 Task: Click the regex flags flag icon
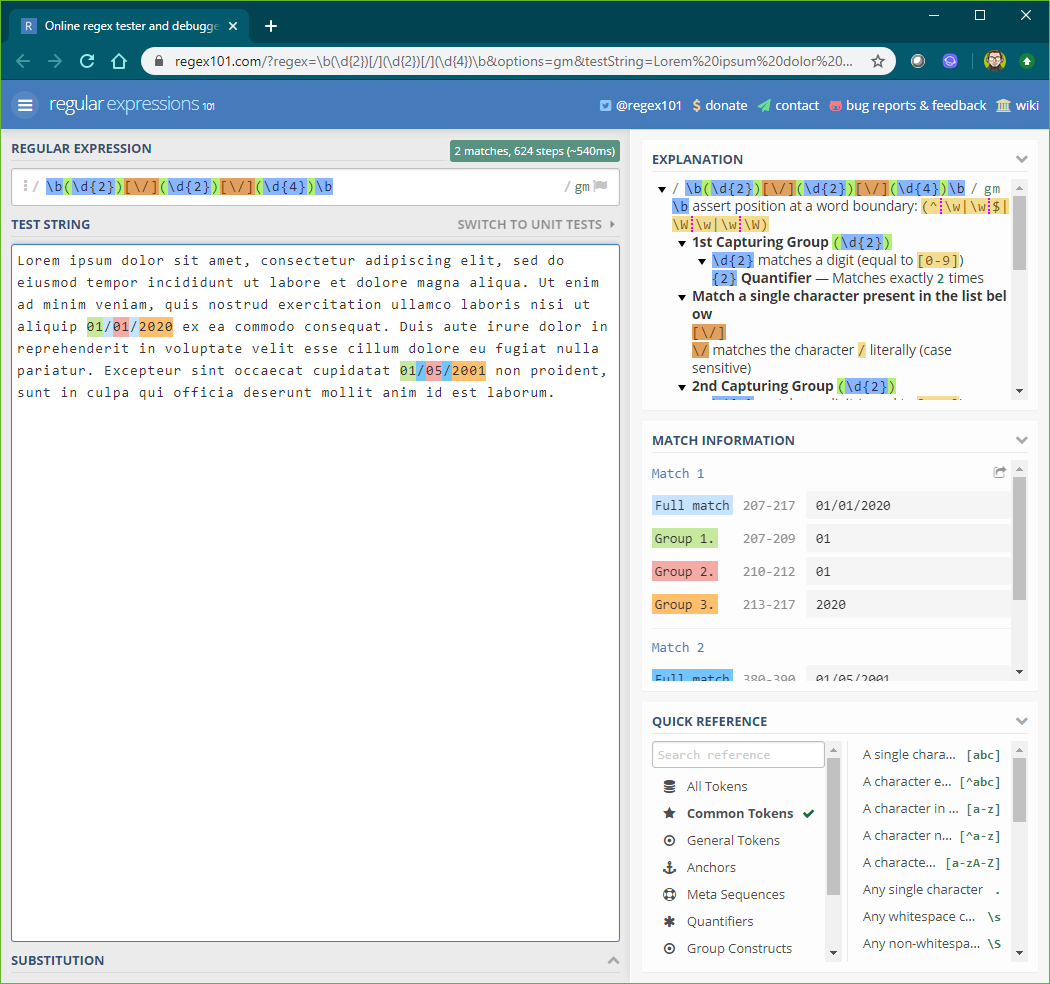[x=600, y=186]
